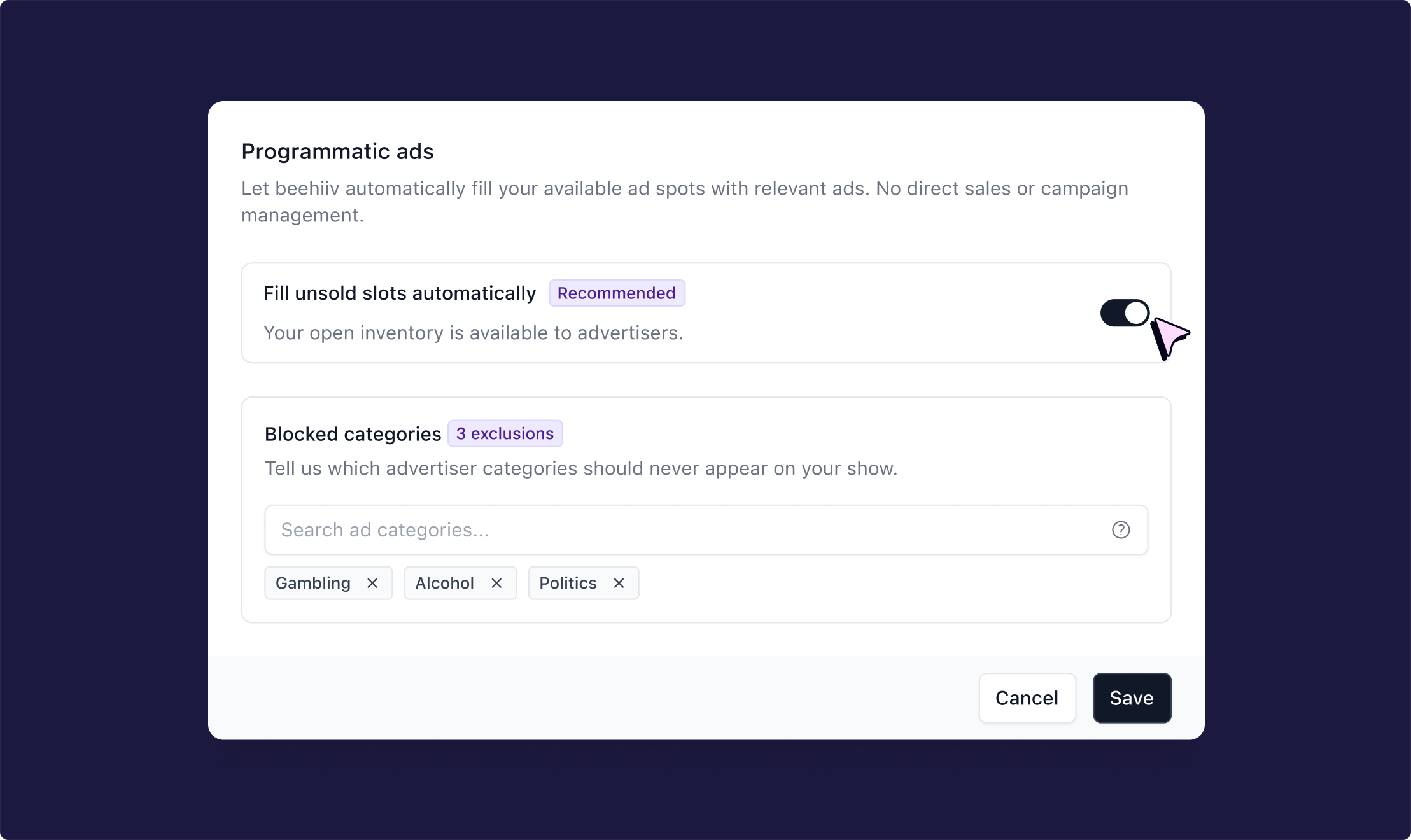Save the programmatic ads settings
The height and width of the screenshot is (840, 1411).
tap(1132, 698)
